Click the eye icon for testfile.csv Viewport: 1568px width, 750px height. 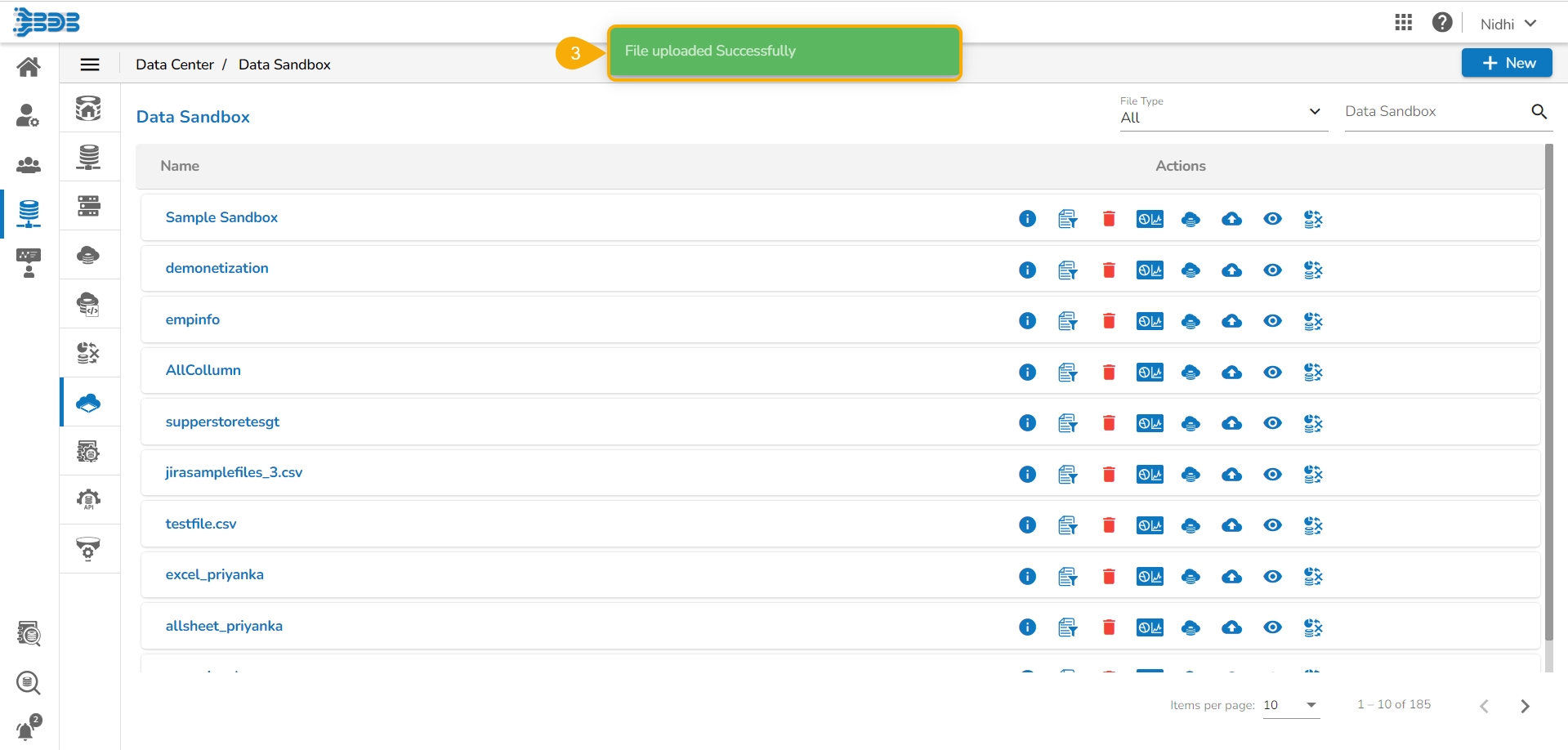tap(1272, 525)
